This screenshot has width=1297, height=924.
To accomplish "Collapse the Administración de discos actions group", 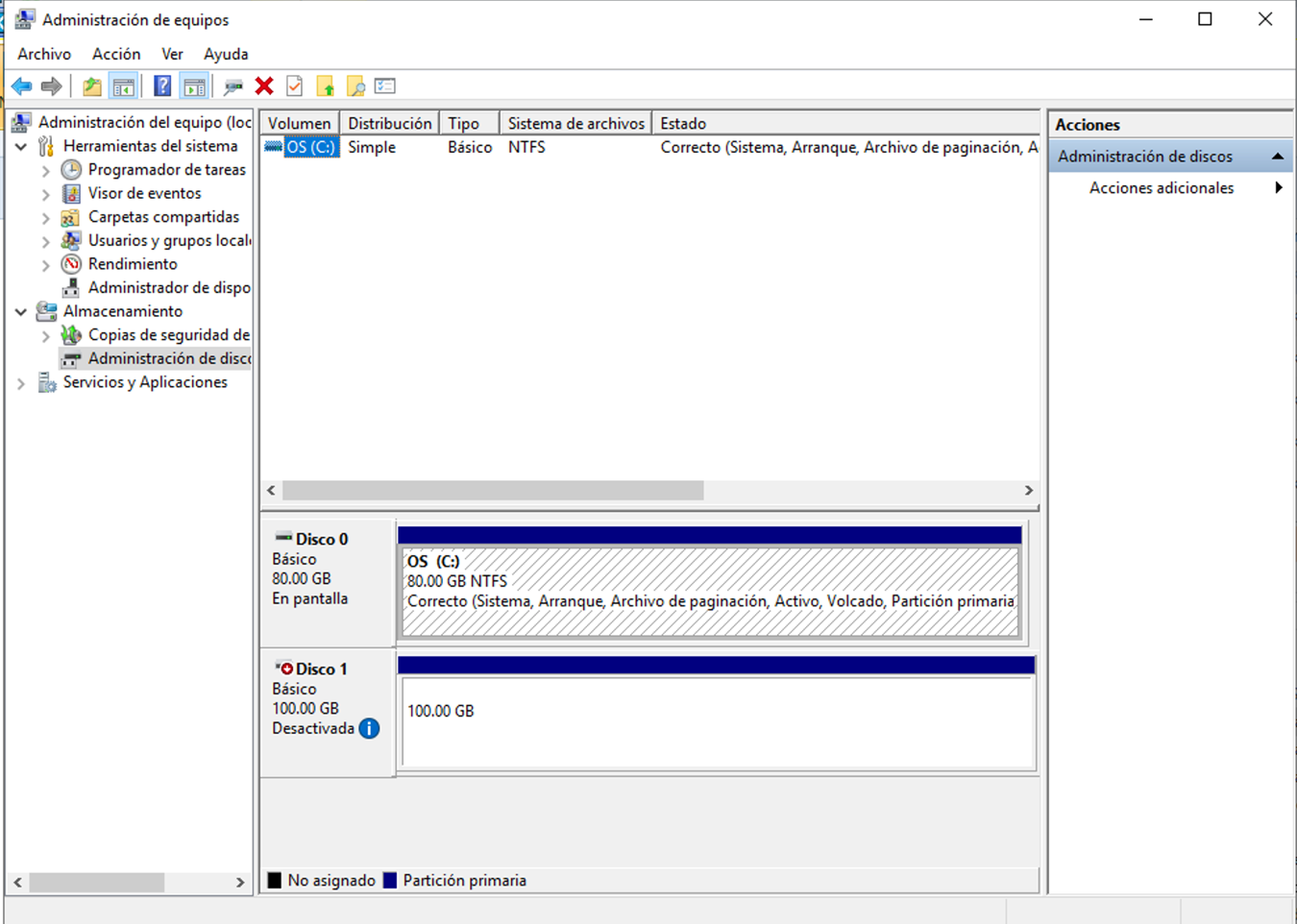I will pos(1278,155).
